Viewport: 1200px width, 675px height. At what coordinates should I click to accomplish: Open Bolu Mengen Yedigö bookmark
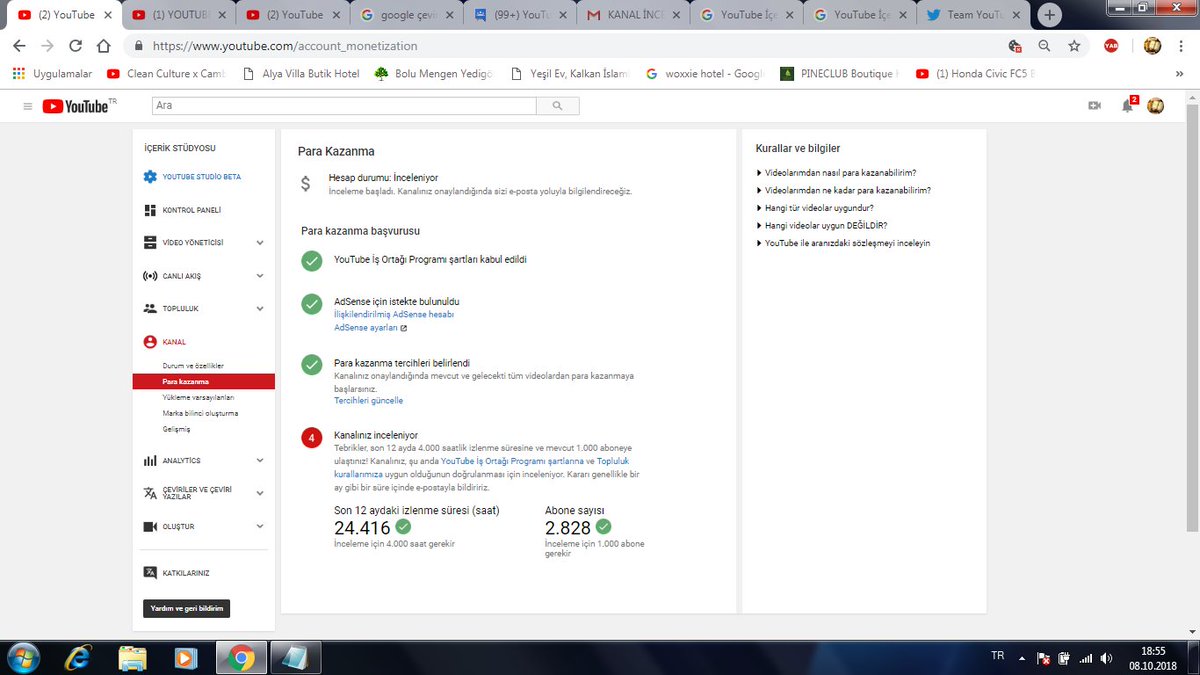tap(433, 74)
